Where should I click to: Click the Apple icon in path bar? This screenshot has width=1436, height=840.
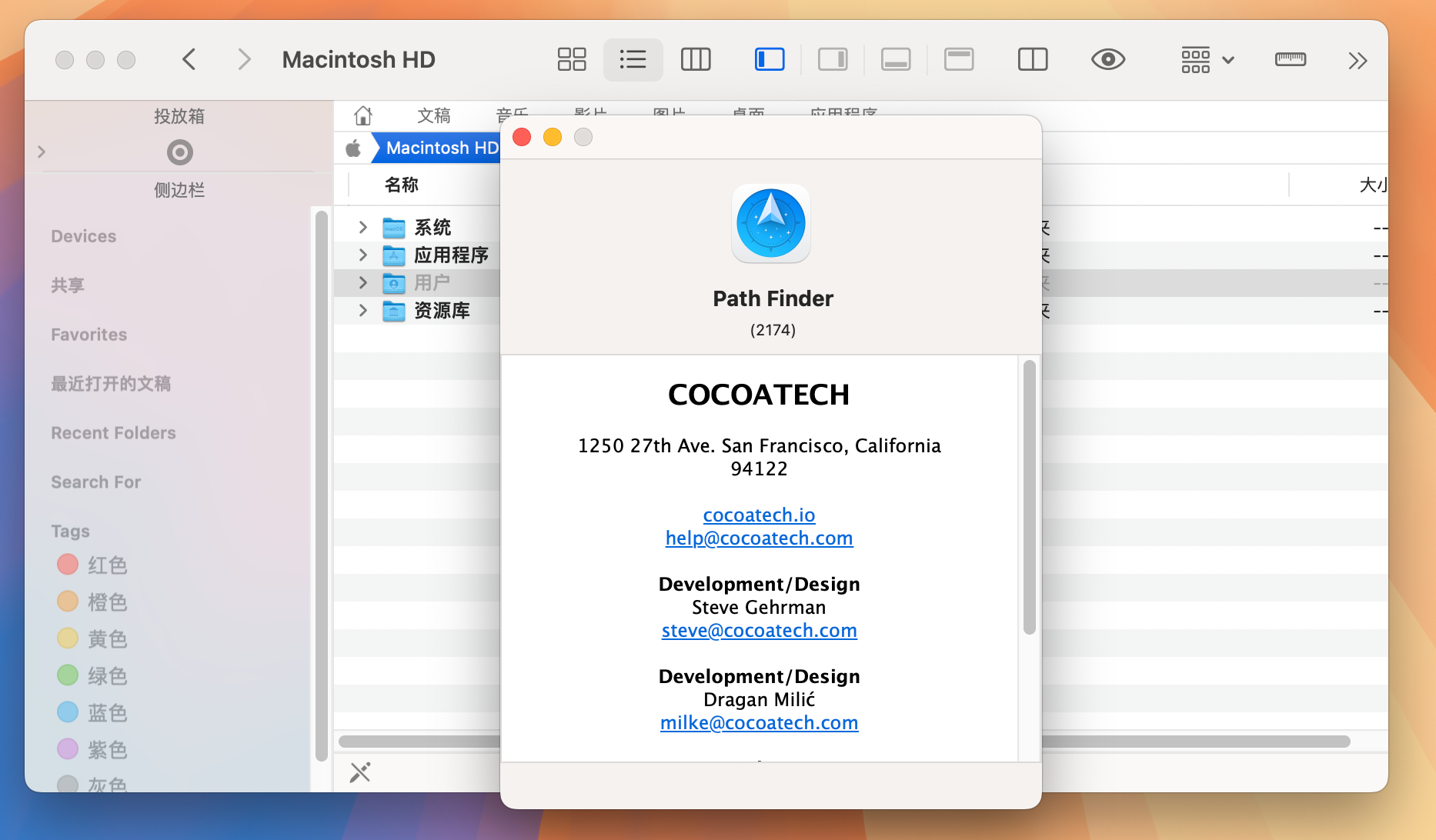click(x=353, y=148)
